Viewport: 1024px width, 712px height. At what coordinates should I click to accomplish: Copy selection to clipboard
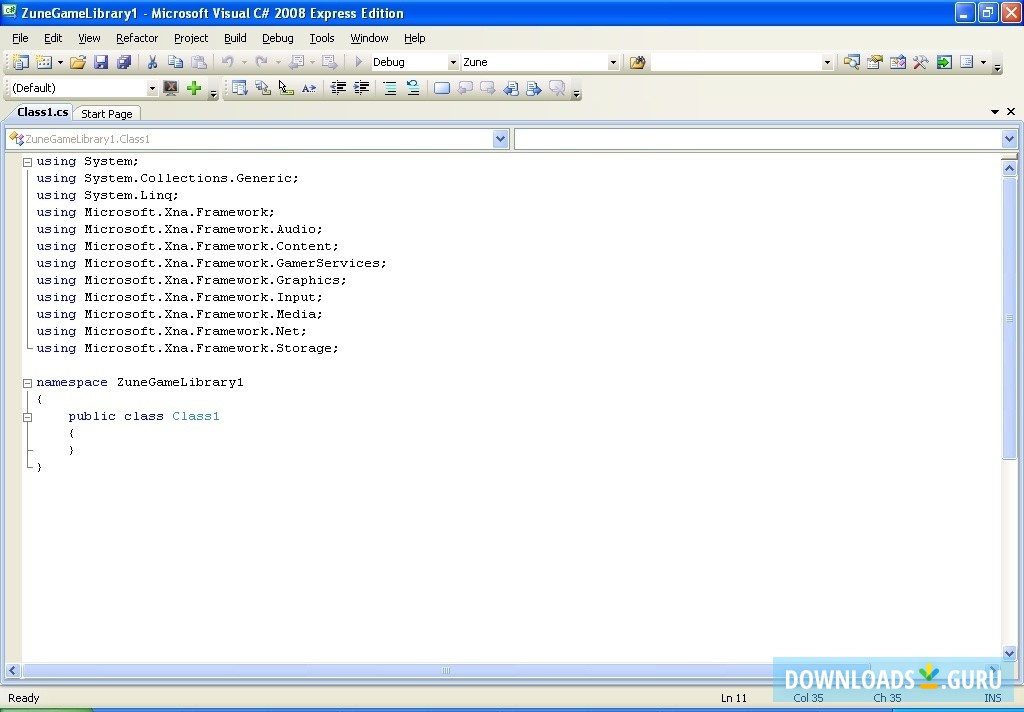(x=176, y=62)
